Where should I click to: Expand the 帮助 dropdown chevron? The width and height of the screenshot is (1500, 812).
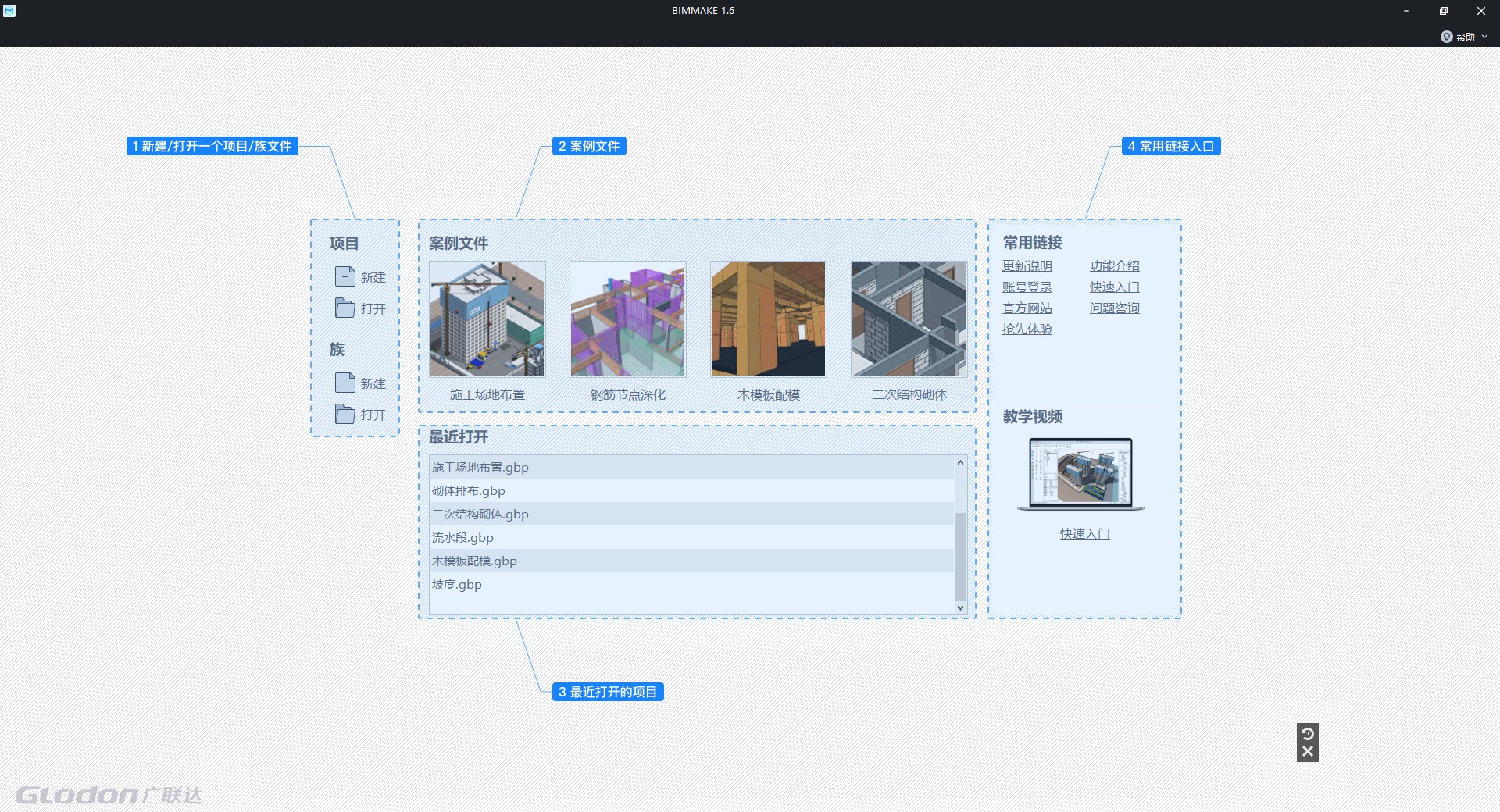[1484, 37]
